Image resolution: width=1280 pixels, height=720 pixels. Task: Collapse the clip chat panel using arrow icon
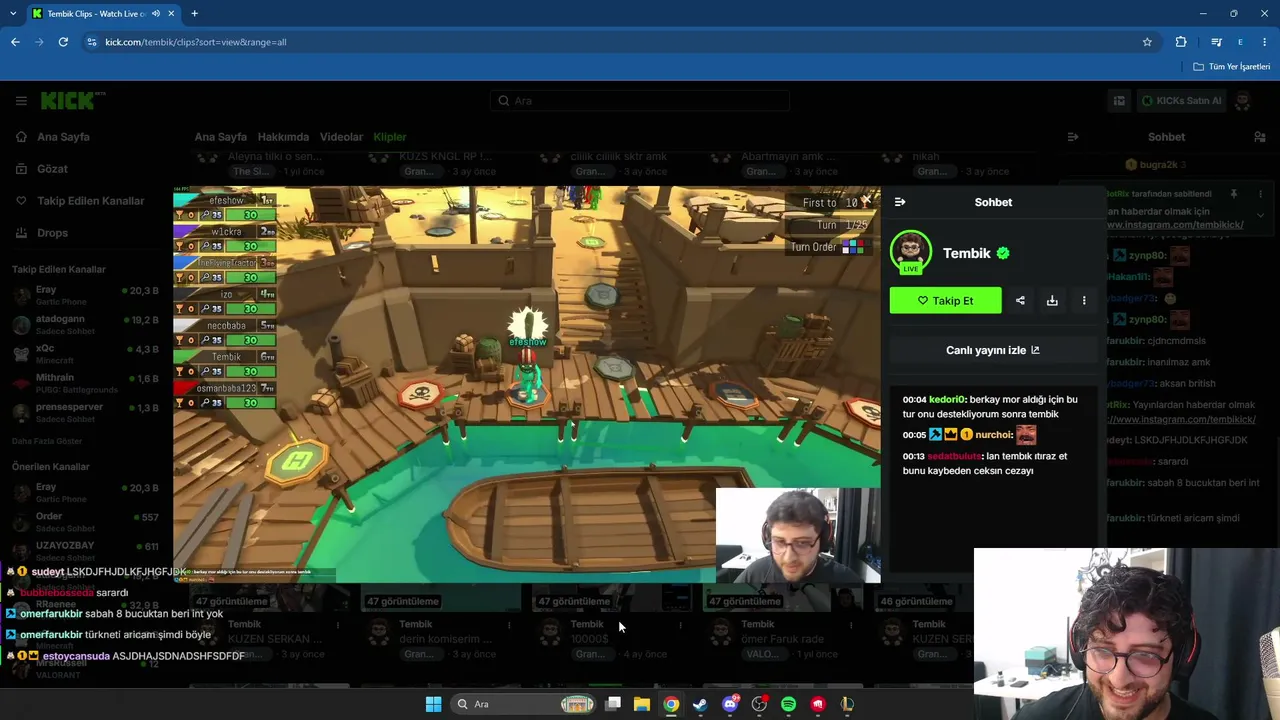900,202
